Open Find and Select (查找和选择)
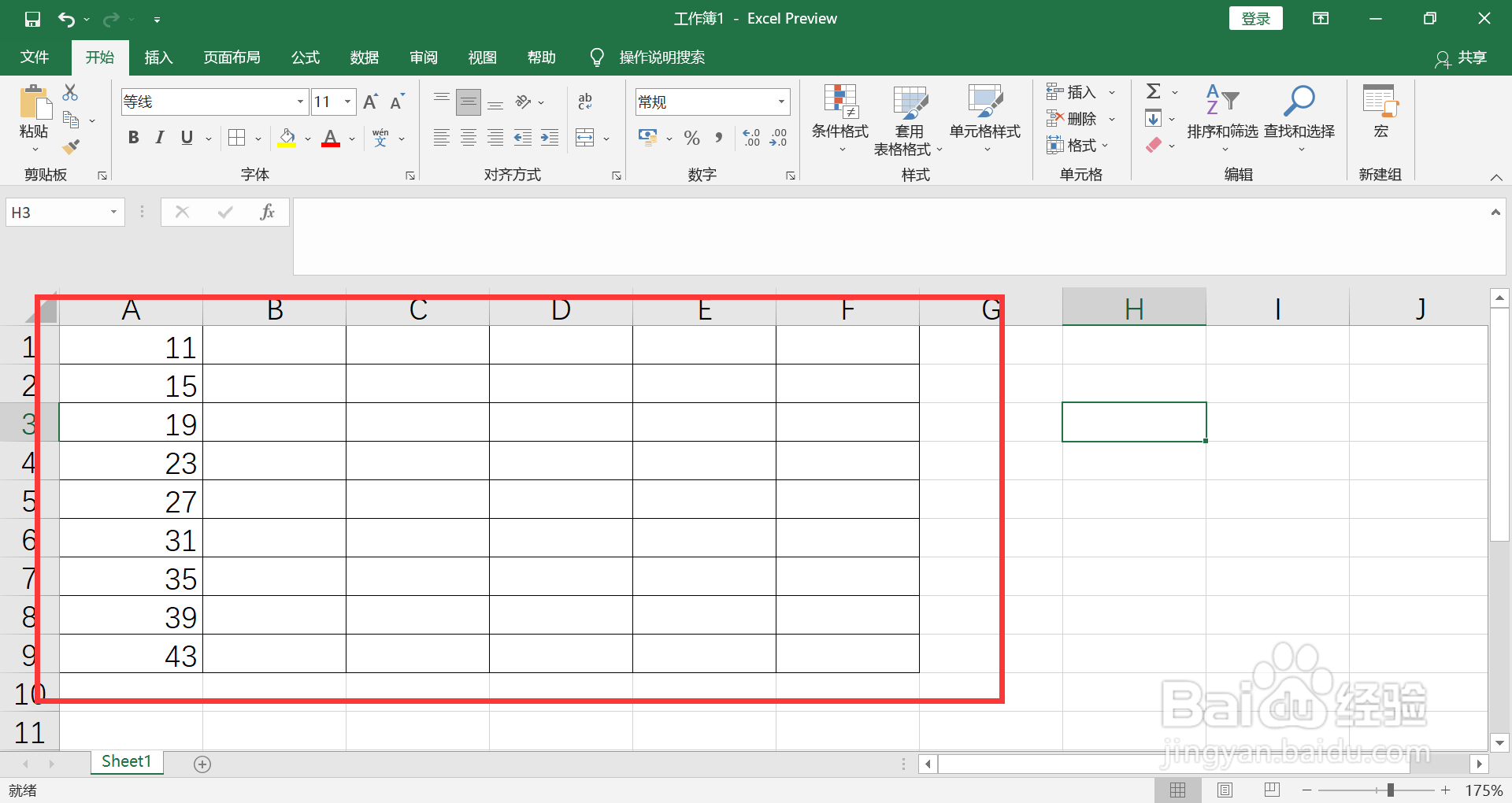 [1299, 118]
